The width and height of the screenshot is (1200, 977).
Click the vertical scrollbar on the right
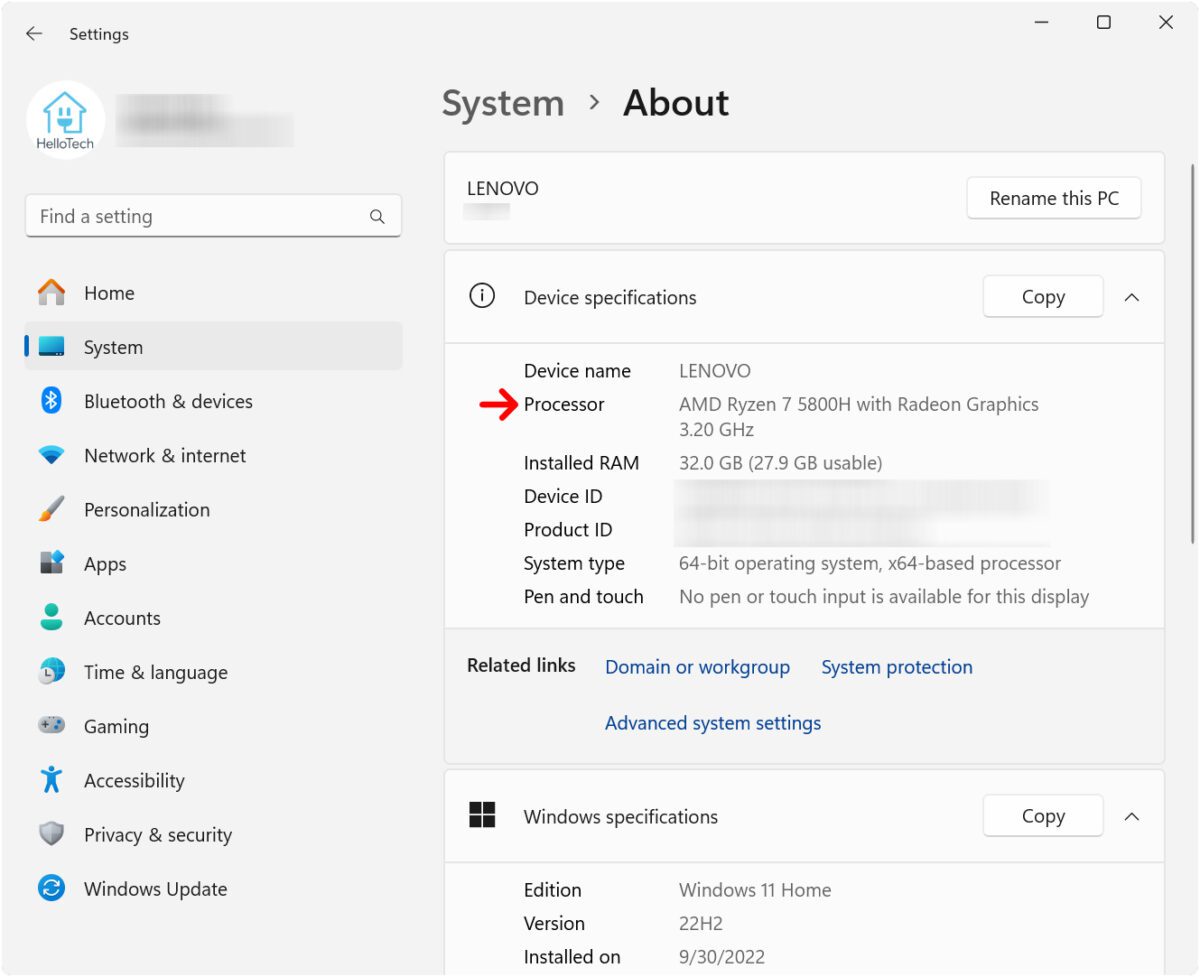click(1191, 355)
